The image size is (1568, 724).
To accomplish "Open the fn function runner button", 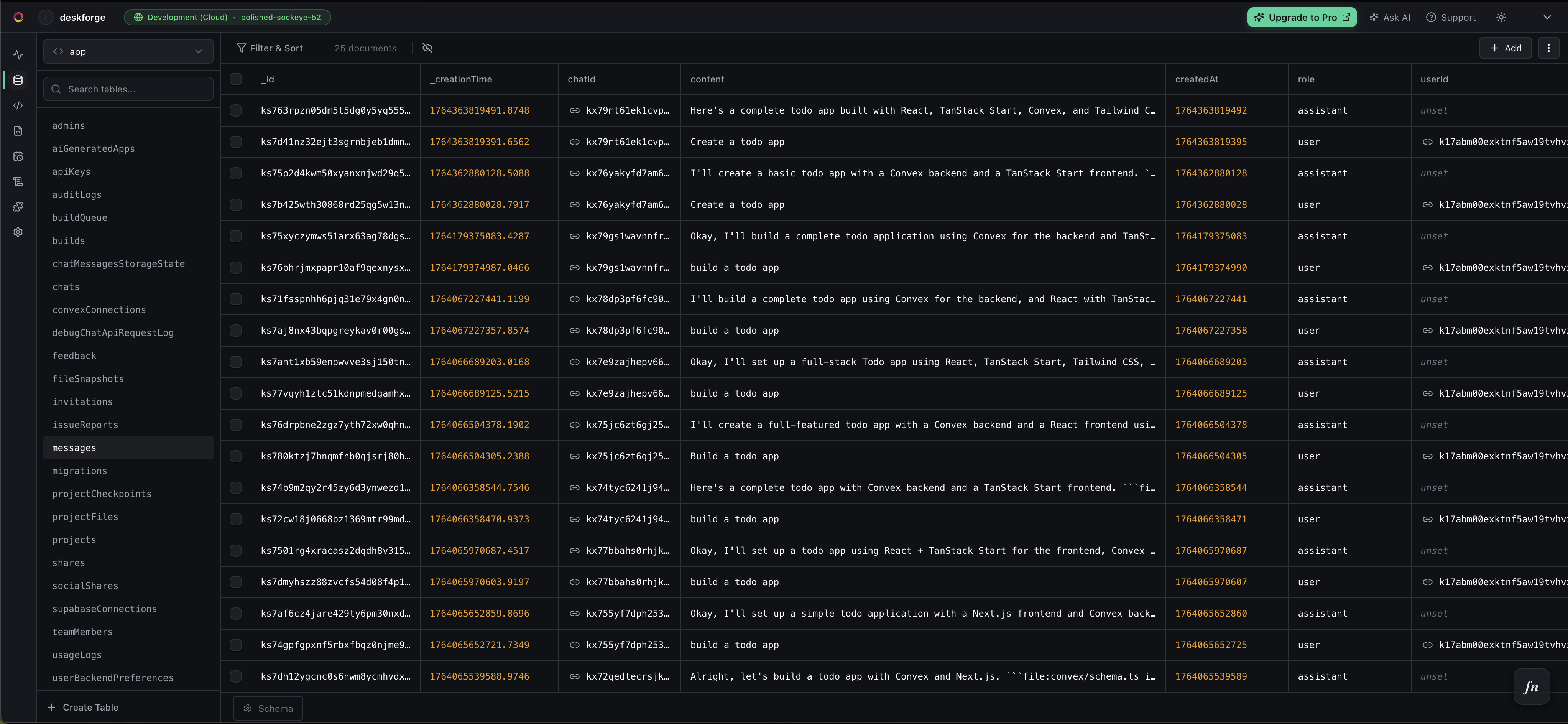I will [x=1531, y=687].
